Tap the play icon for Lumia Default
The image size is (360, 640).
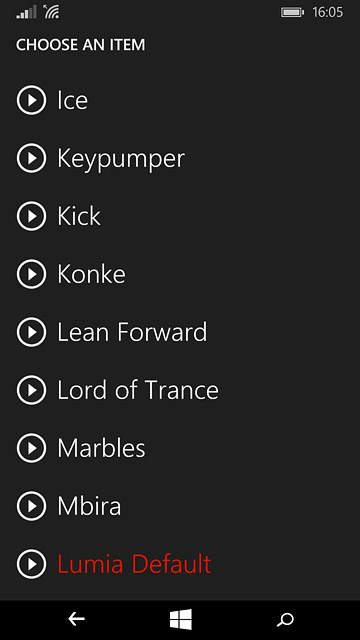(31, 564)
